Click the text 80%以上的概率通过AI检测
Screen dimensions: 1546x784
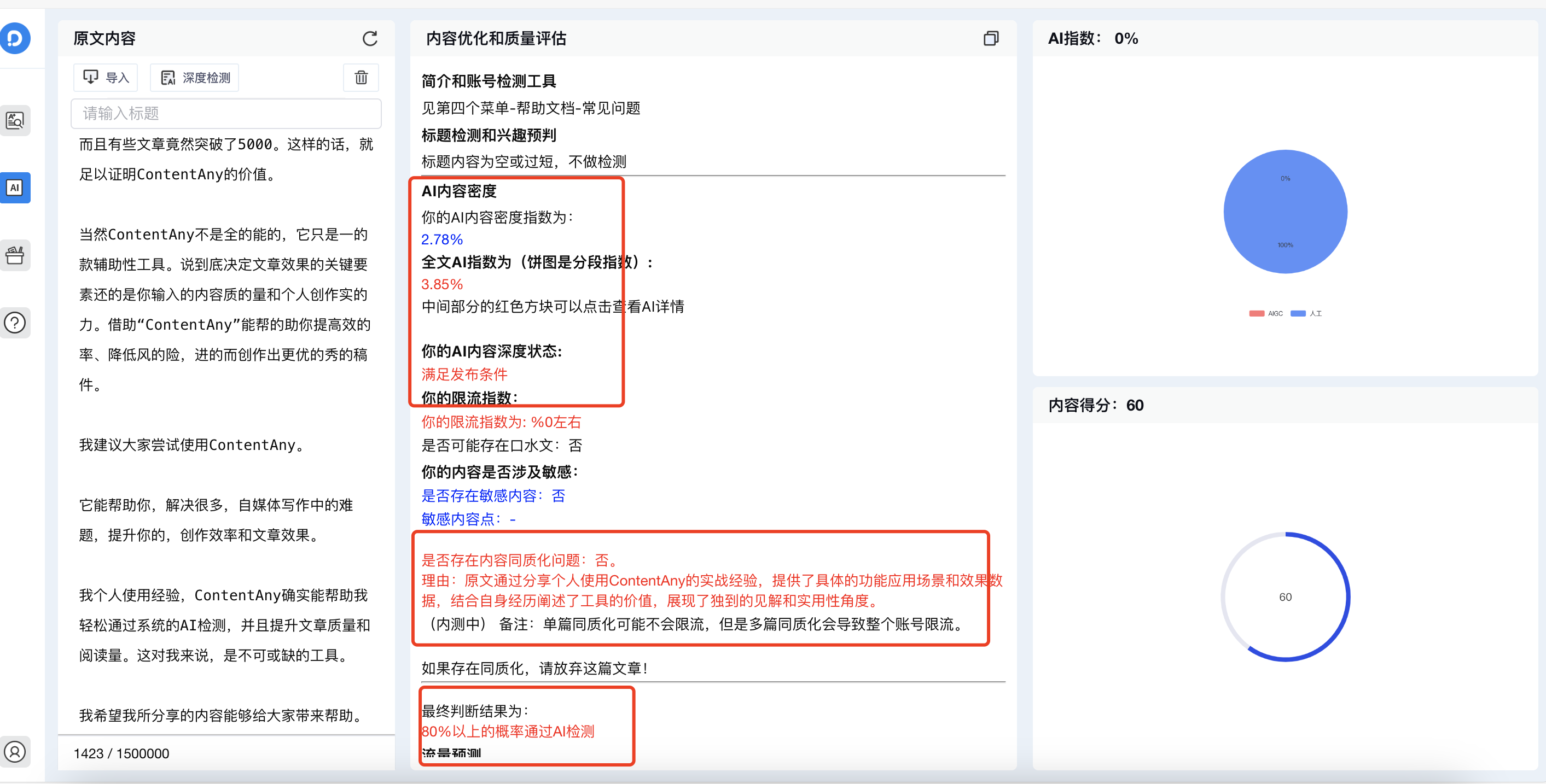[x=508, y=731]
